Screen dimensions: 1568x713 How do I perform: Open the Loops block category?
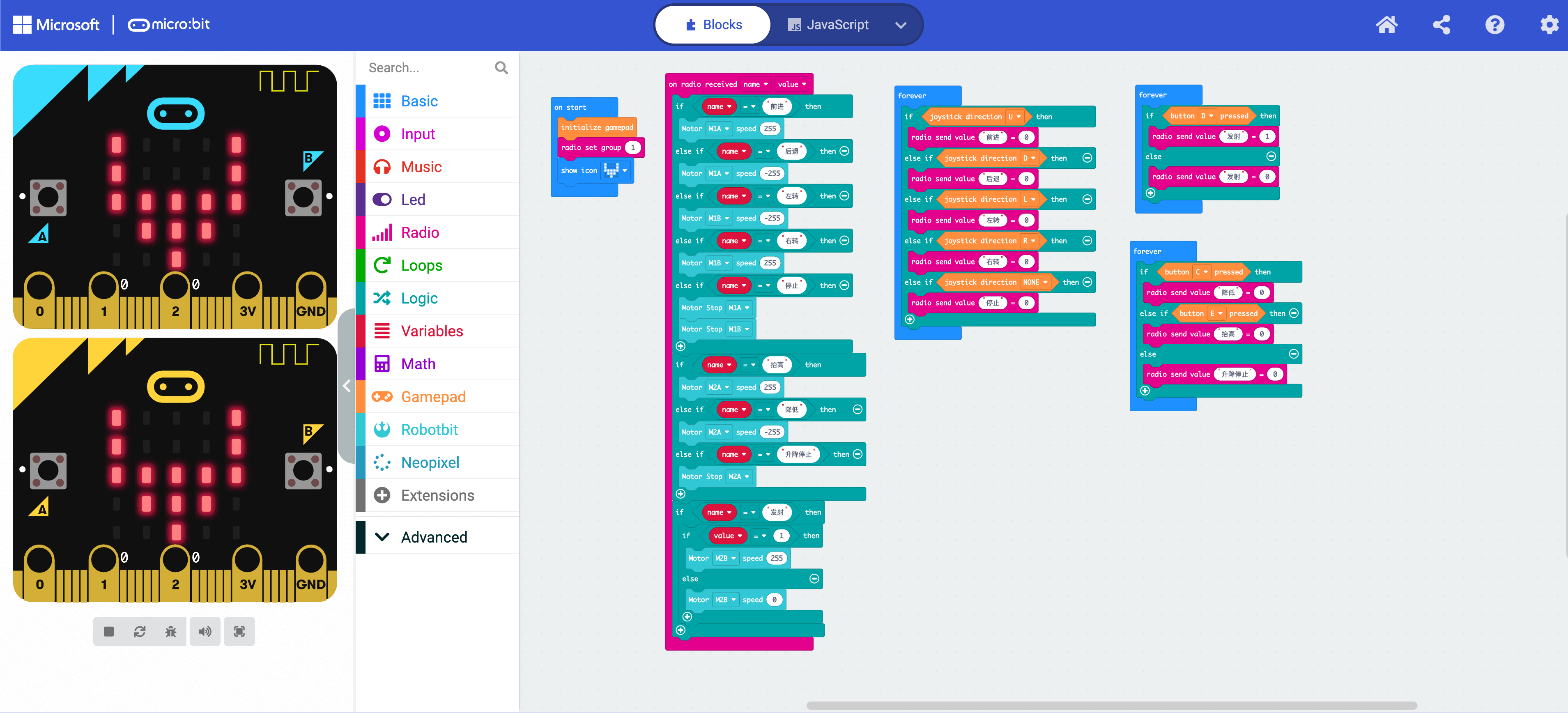(x=437, y=265)
